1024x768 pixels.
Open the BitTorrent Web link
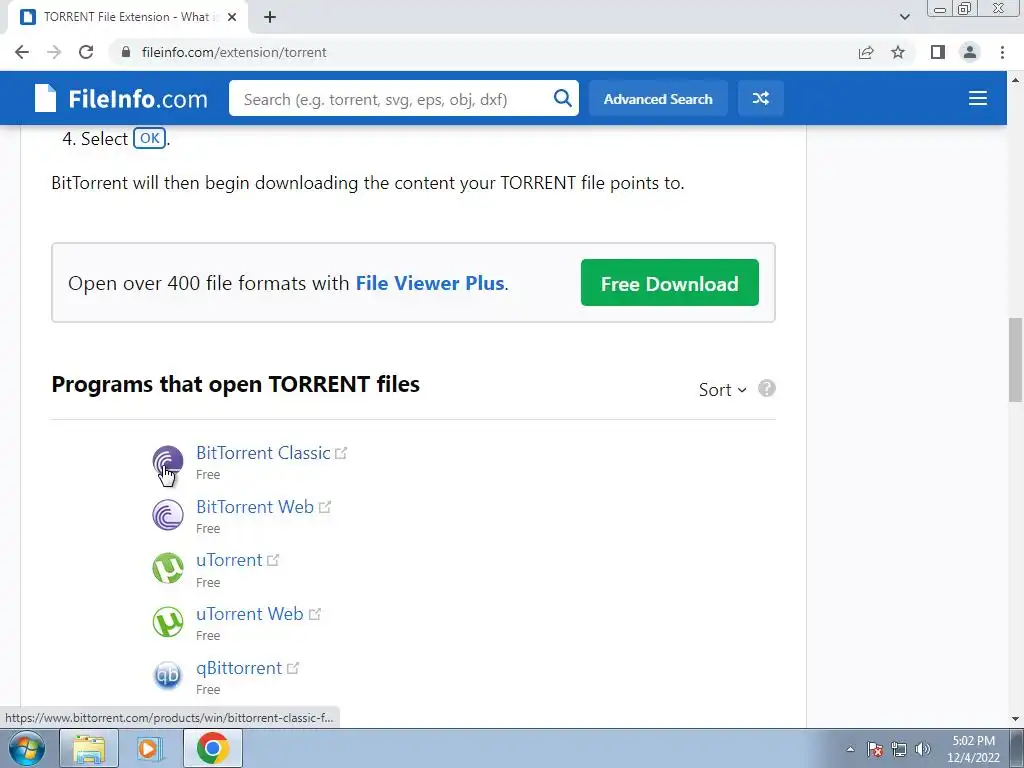pyautogui.click(x=255, y=507)
